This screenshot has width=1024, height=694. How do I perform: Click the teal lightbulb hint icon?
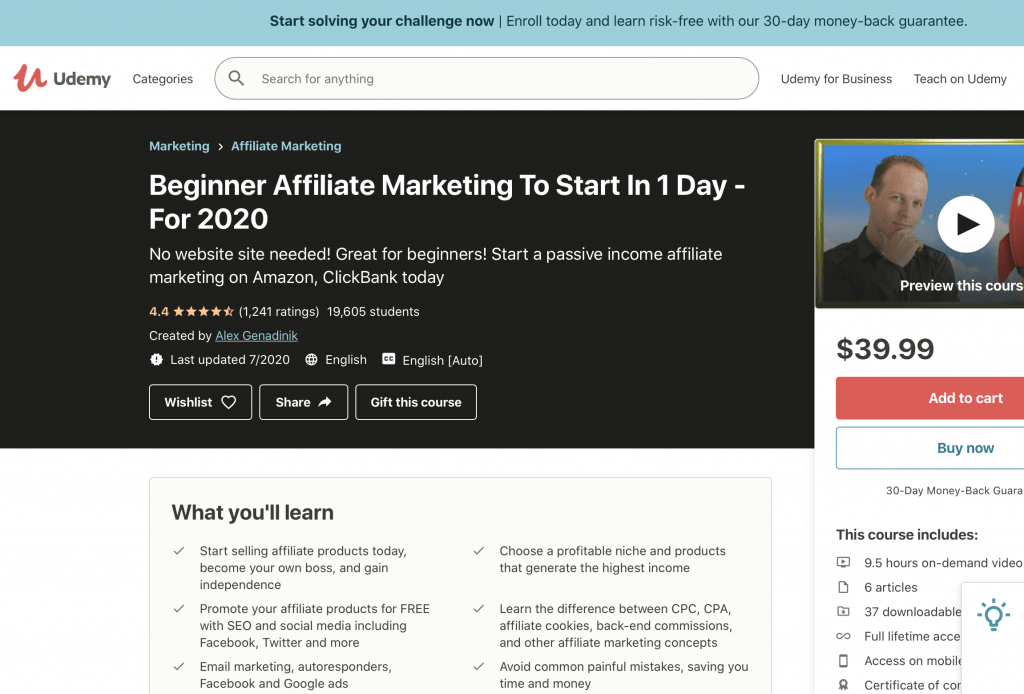993,617
